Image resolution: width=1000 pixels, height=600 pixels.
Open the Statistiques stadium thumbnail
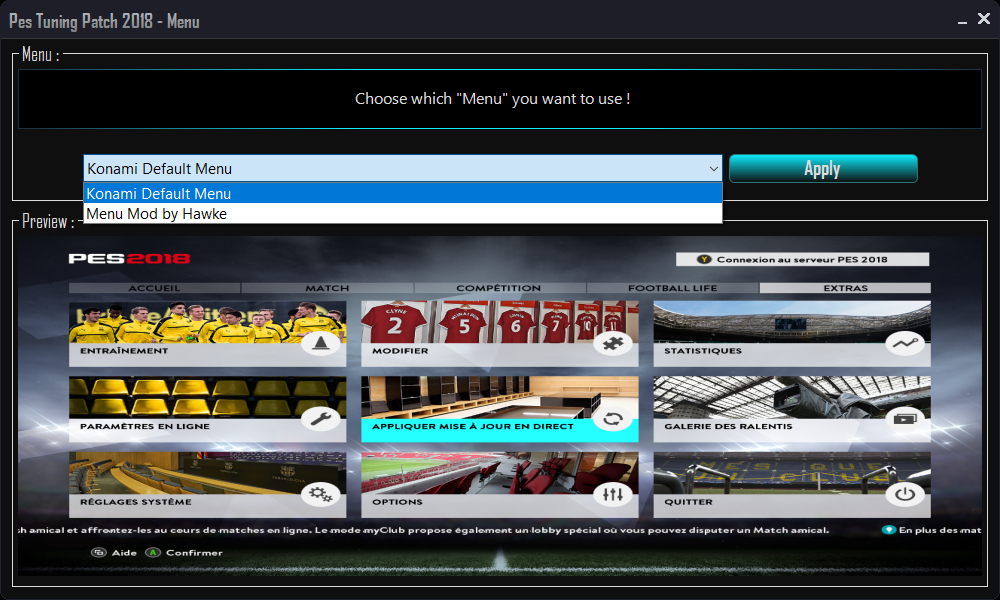[x=792, y=322]
